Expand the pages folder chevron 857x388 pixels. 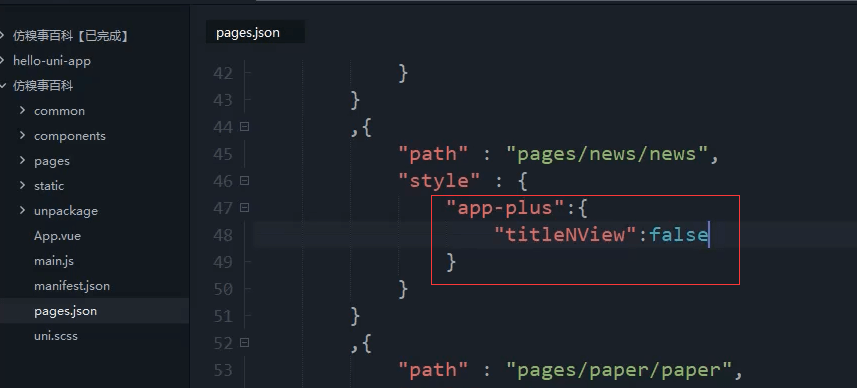click(22, 161)
